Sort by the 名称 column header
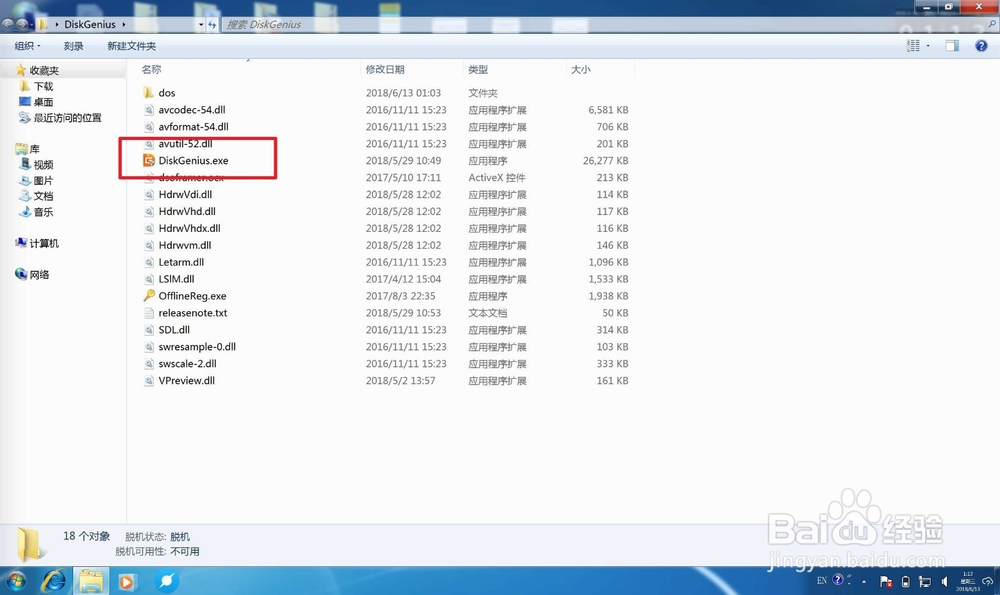Viewport: 1000px width, 595px height. (x=151, y=70)
